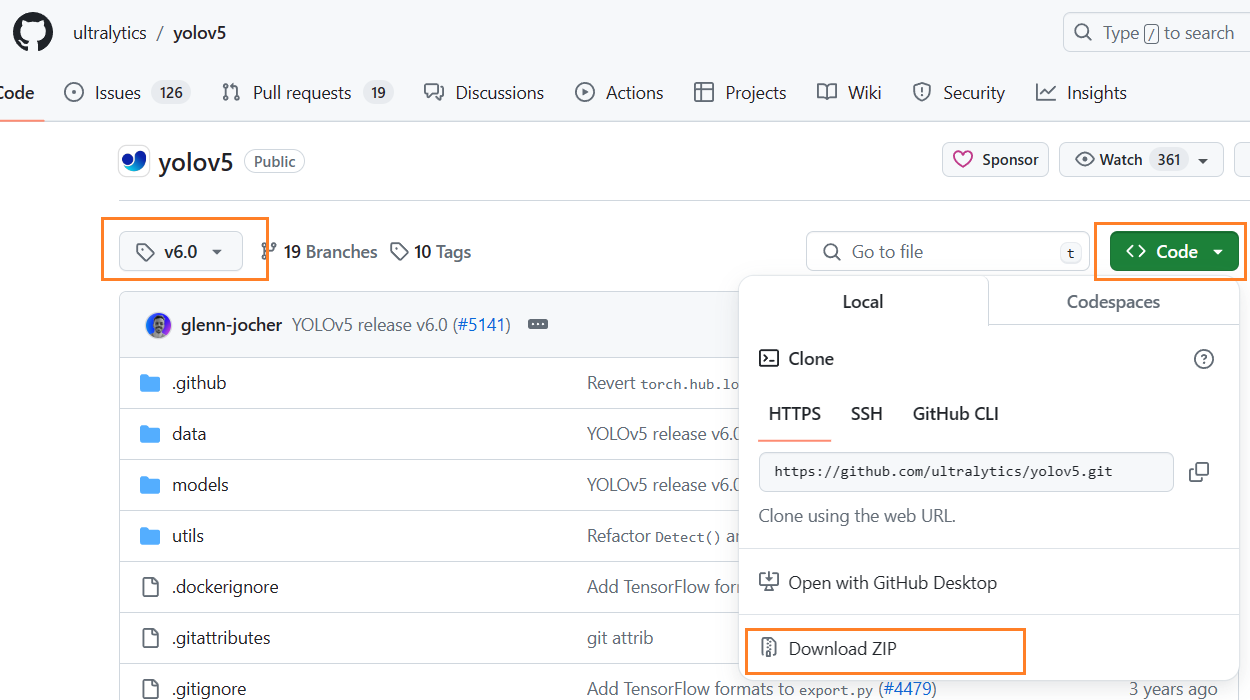
Task: Select the Local tab
Action: click(863, 302)
